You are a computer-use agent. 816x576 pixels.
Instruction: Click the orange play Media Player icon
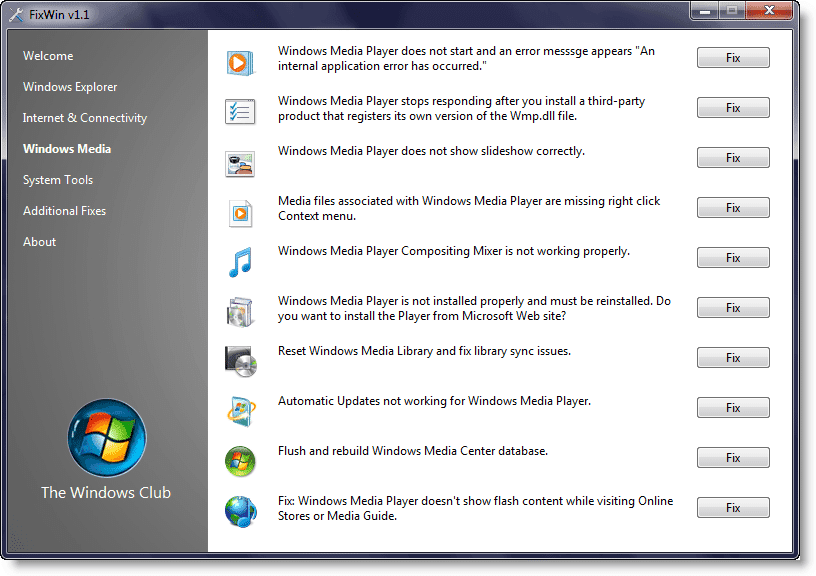[x=240, y=63]
